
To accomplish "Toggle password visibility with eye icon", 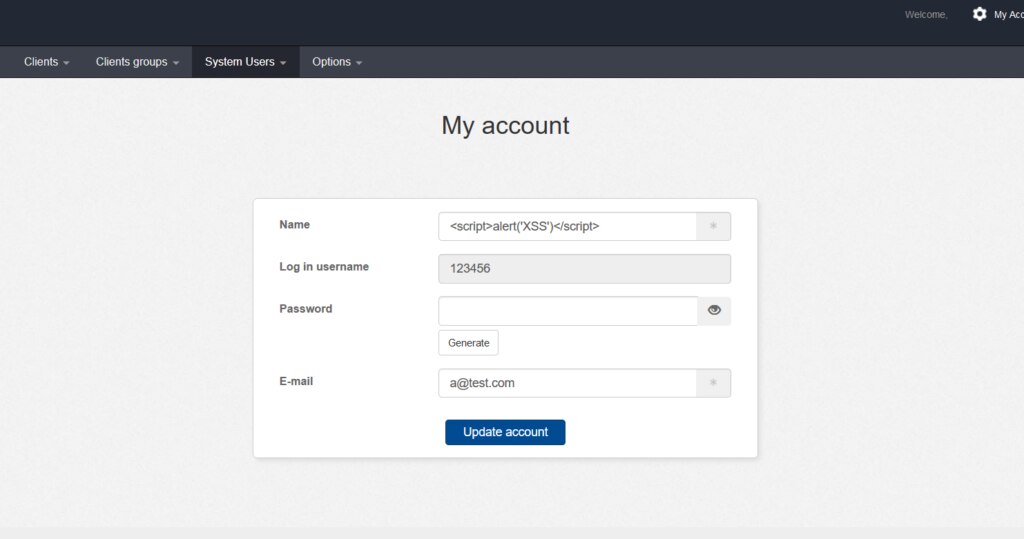I will [x=714, y=310].
